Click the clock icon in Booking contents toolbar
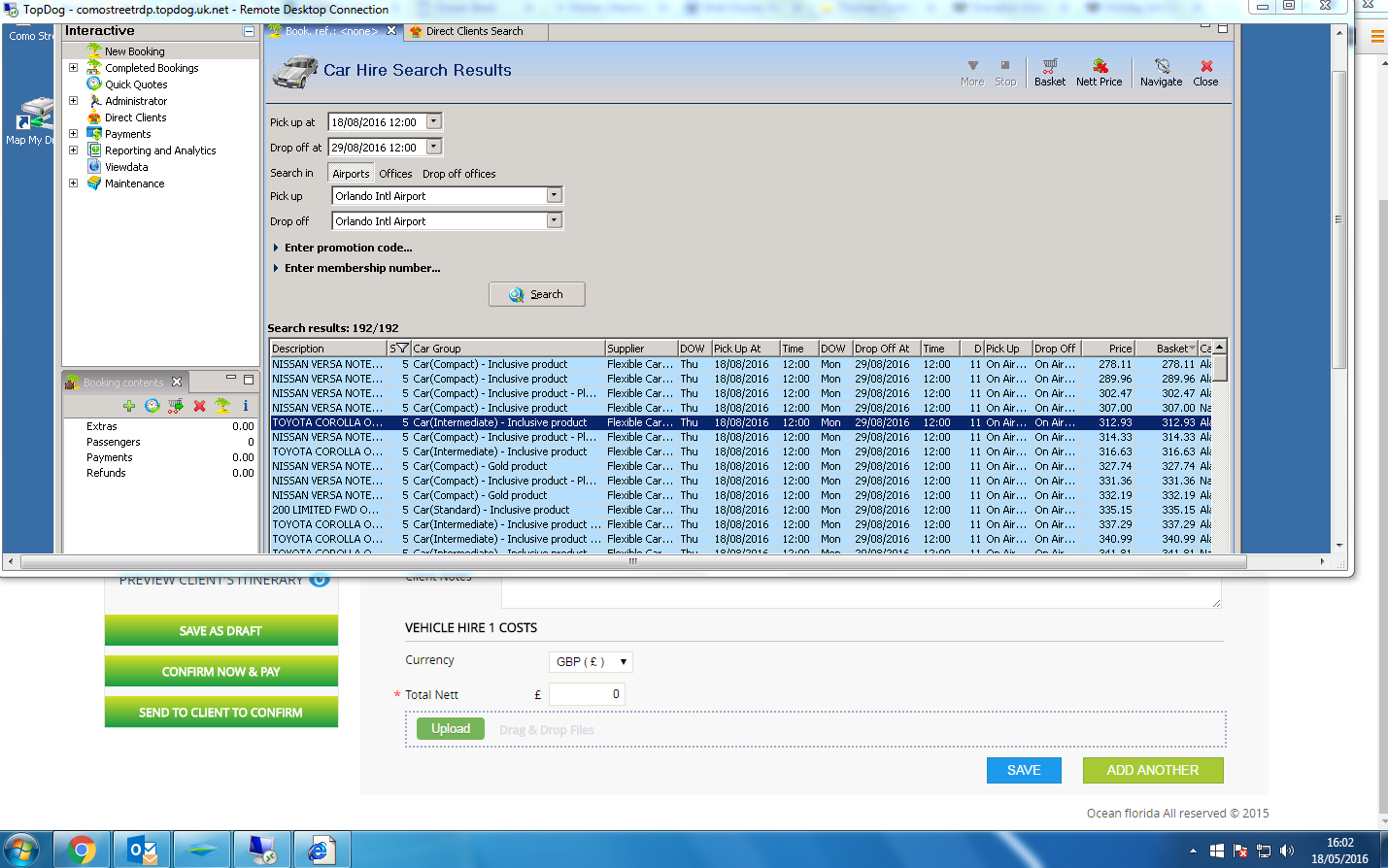1388x868 pixels. (152, 406)
